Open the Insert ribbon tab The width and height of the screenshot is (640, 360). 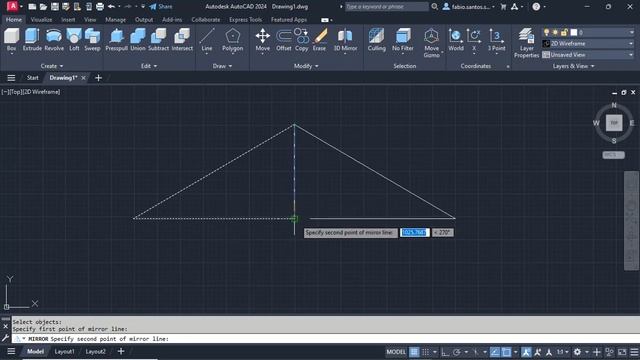coord(68,20)
